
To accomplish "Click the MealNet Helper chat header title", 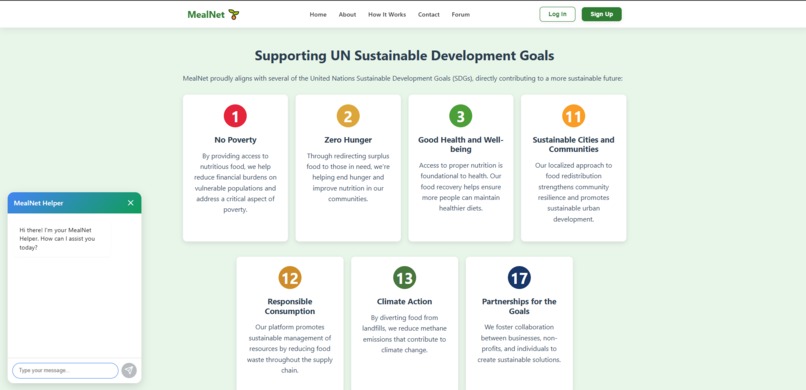I will click(39, 203).
